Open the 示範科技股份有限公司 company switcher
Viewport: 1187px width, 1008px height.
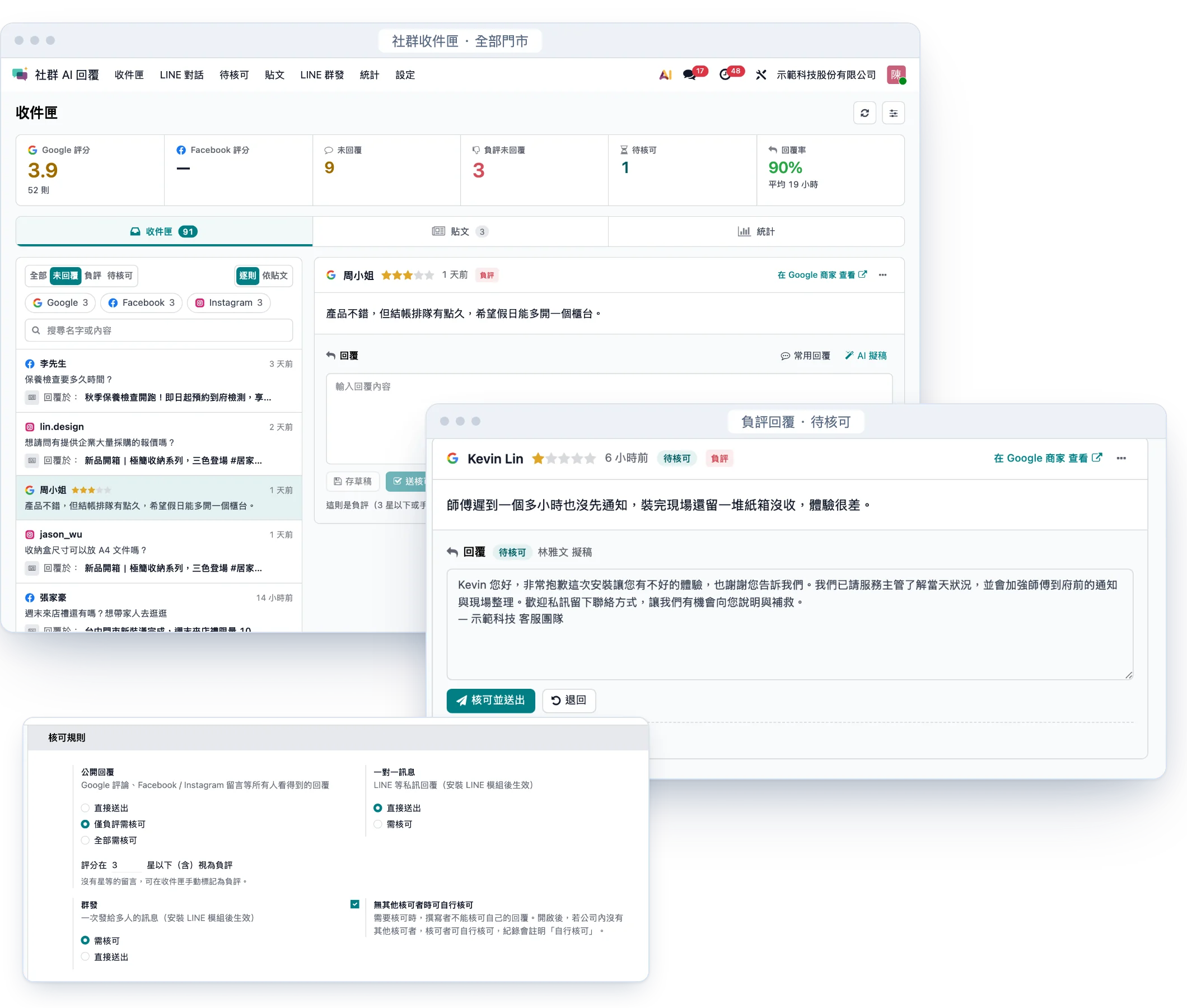pos(825,75)
